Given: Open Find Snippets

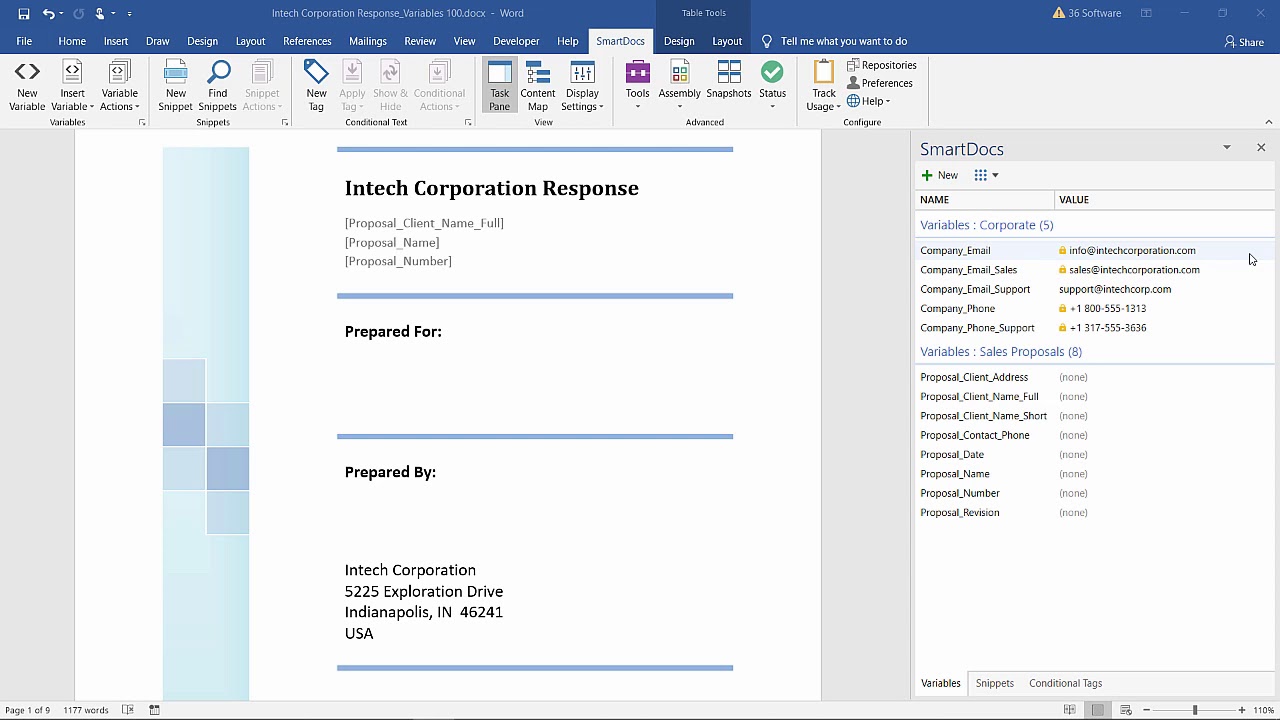Looking at the screenshot, I should coord(217,86).
